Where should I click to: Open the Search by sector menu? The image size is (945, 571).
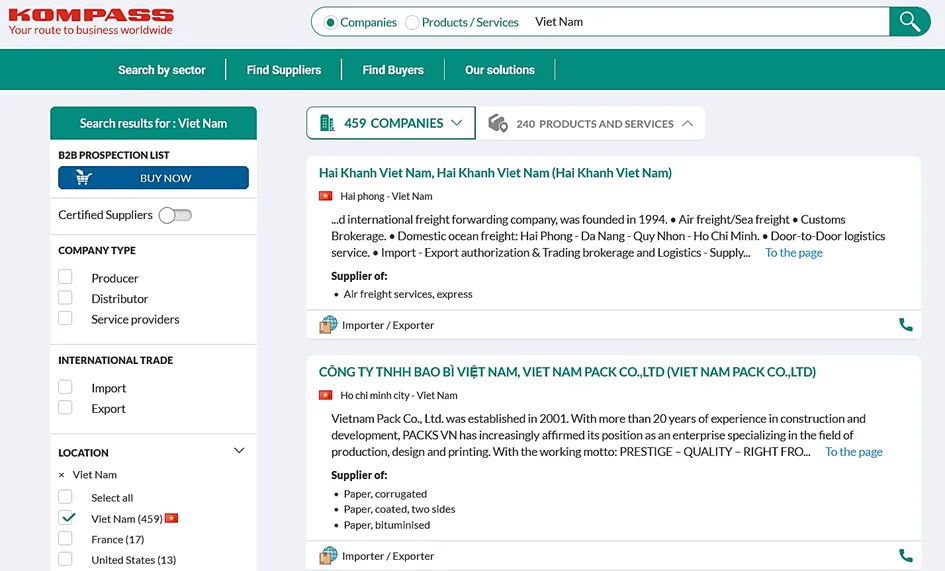tap(162, 70)
